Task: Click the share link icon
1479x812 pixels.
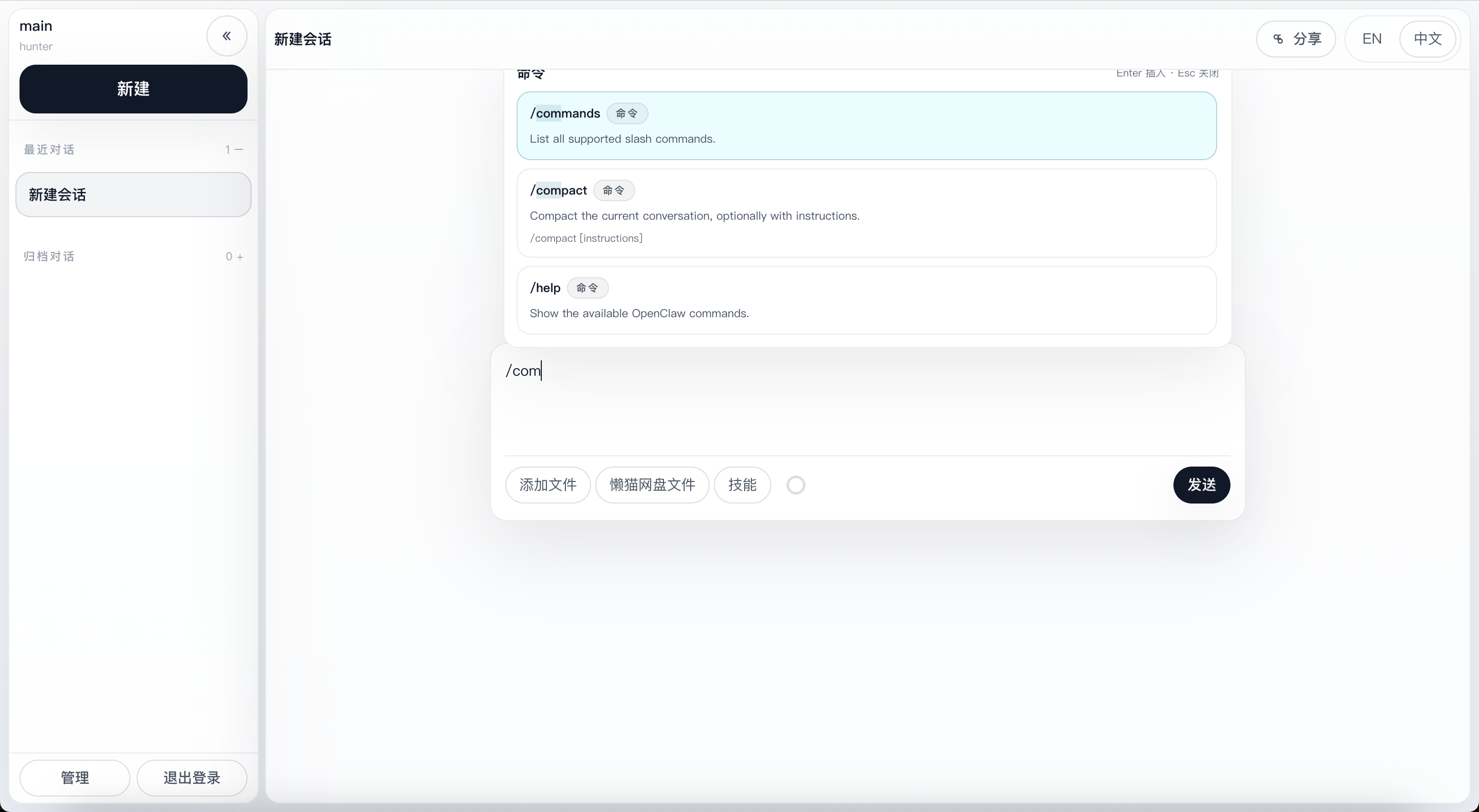Action: [x=1278, y=39]
